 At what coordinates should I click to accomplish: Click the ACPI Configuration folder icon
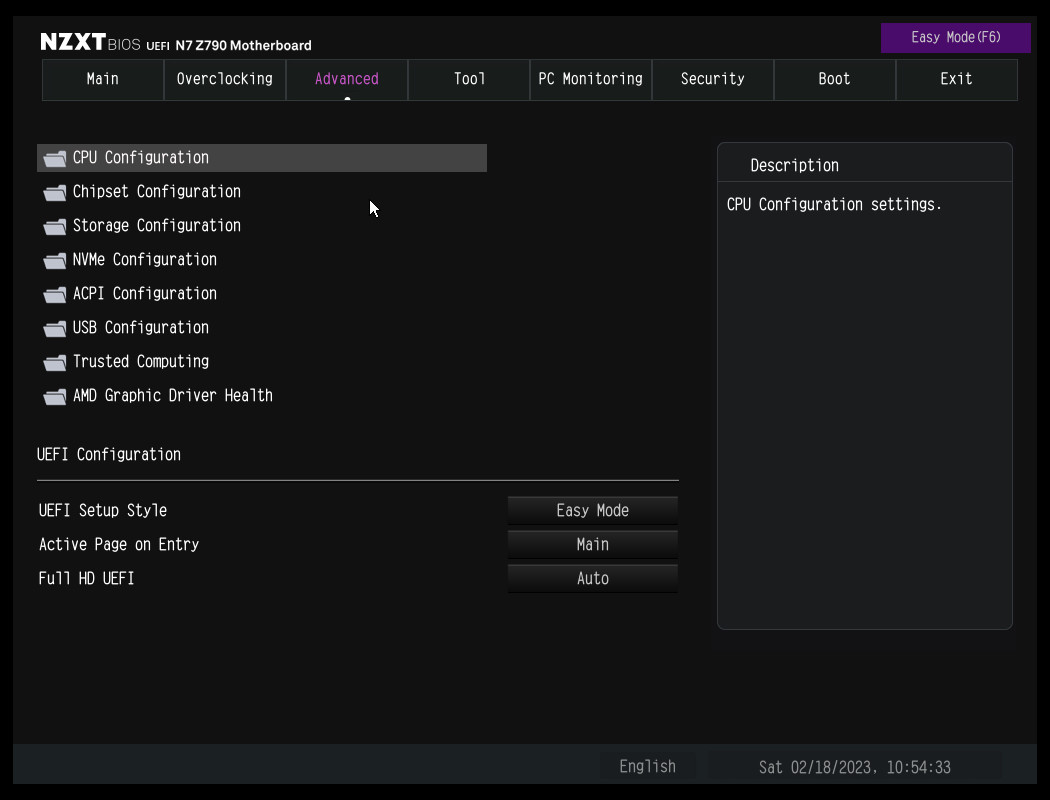coord(55,295)
